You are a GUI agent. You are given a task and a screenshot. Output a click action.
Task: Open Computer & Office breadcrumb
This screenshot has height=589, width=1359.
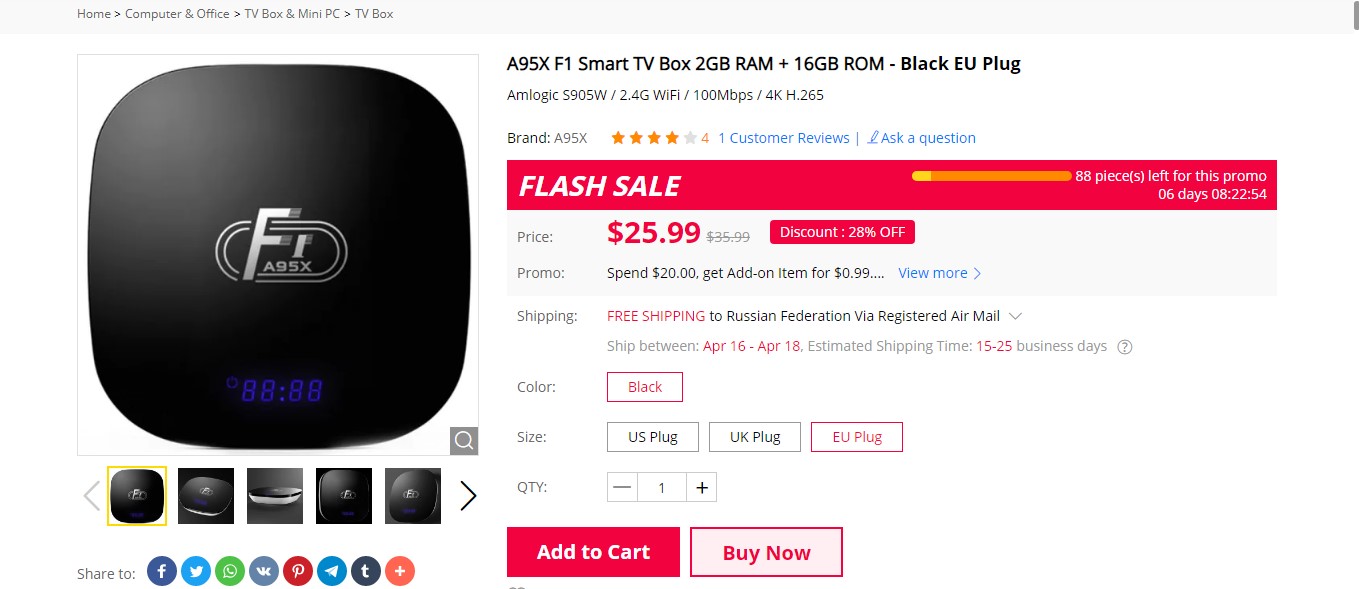(x=177, y=14)
